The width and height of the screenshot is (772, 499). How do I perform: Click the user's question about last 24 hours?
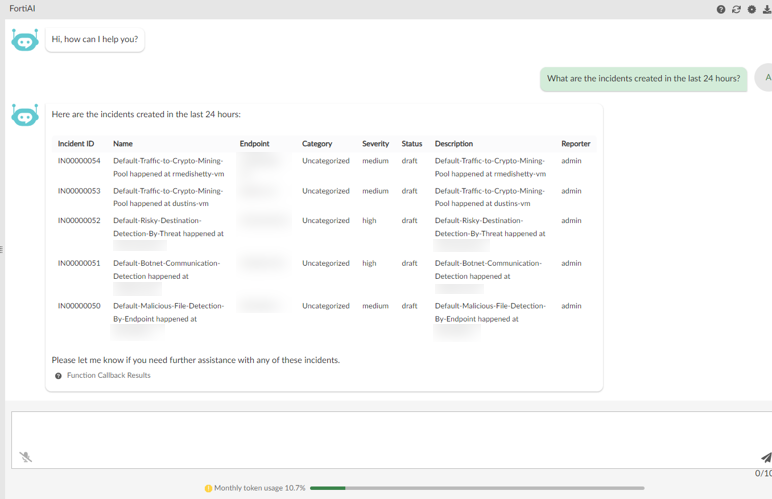[643, 79]
